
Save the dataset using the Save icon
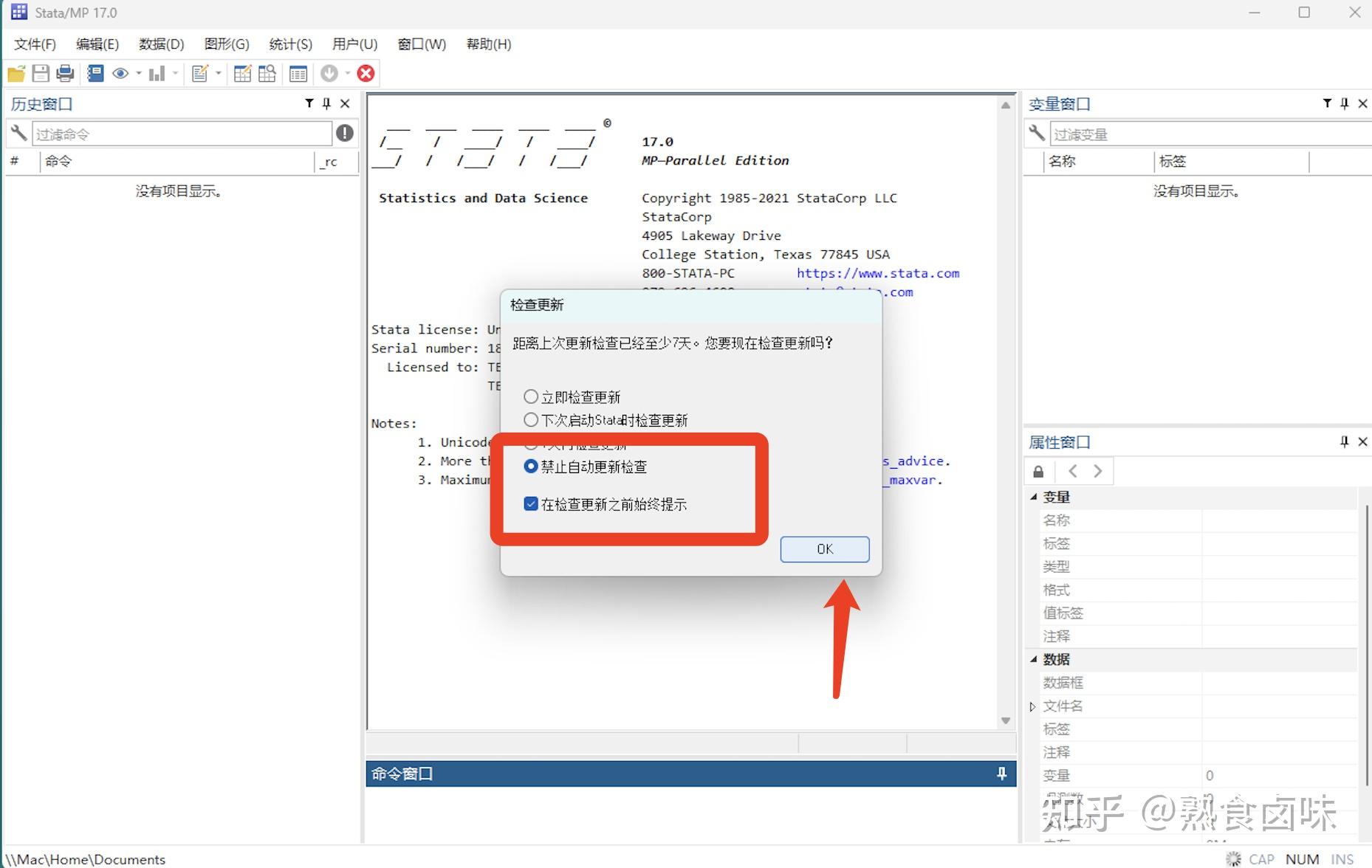point(41,73)
